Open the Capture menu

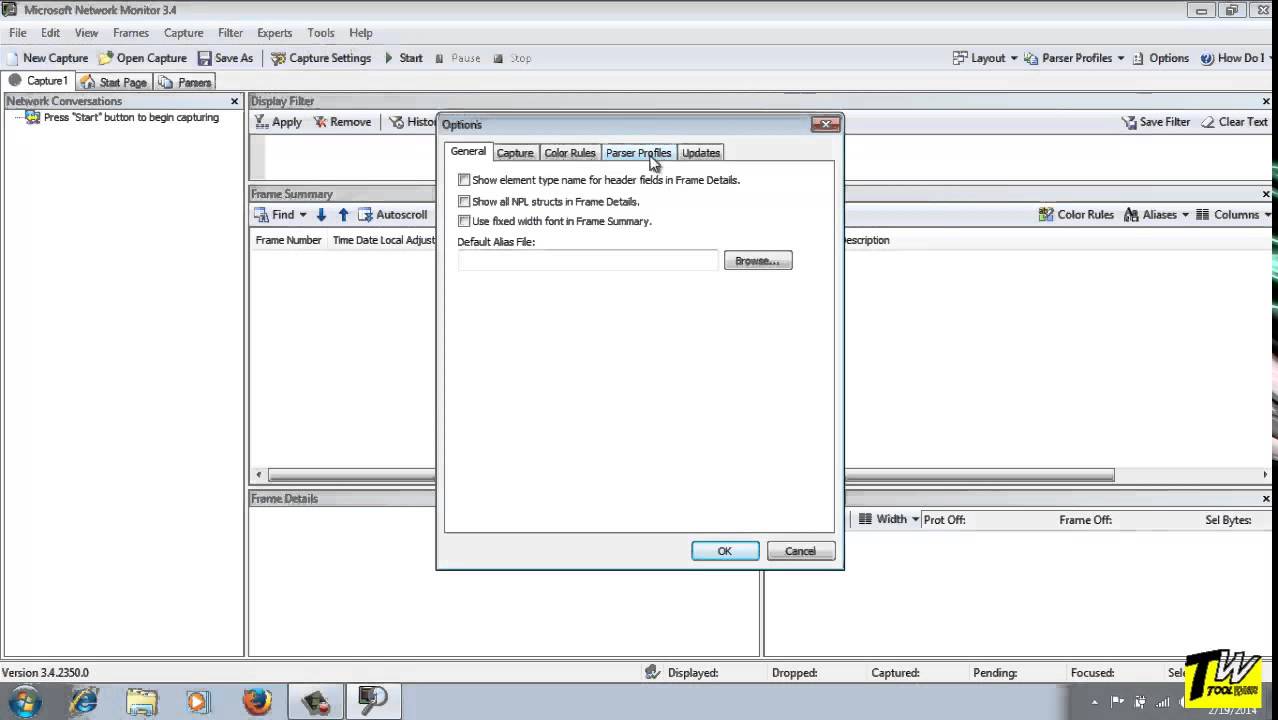click(183, 33)
